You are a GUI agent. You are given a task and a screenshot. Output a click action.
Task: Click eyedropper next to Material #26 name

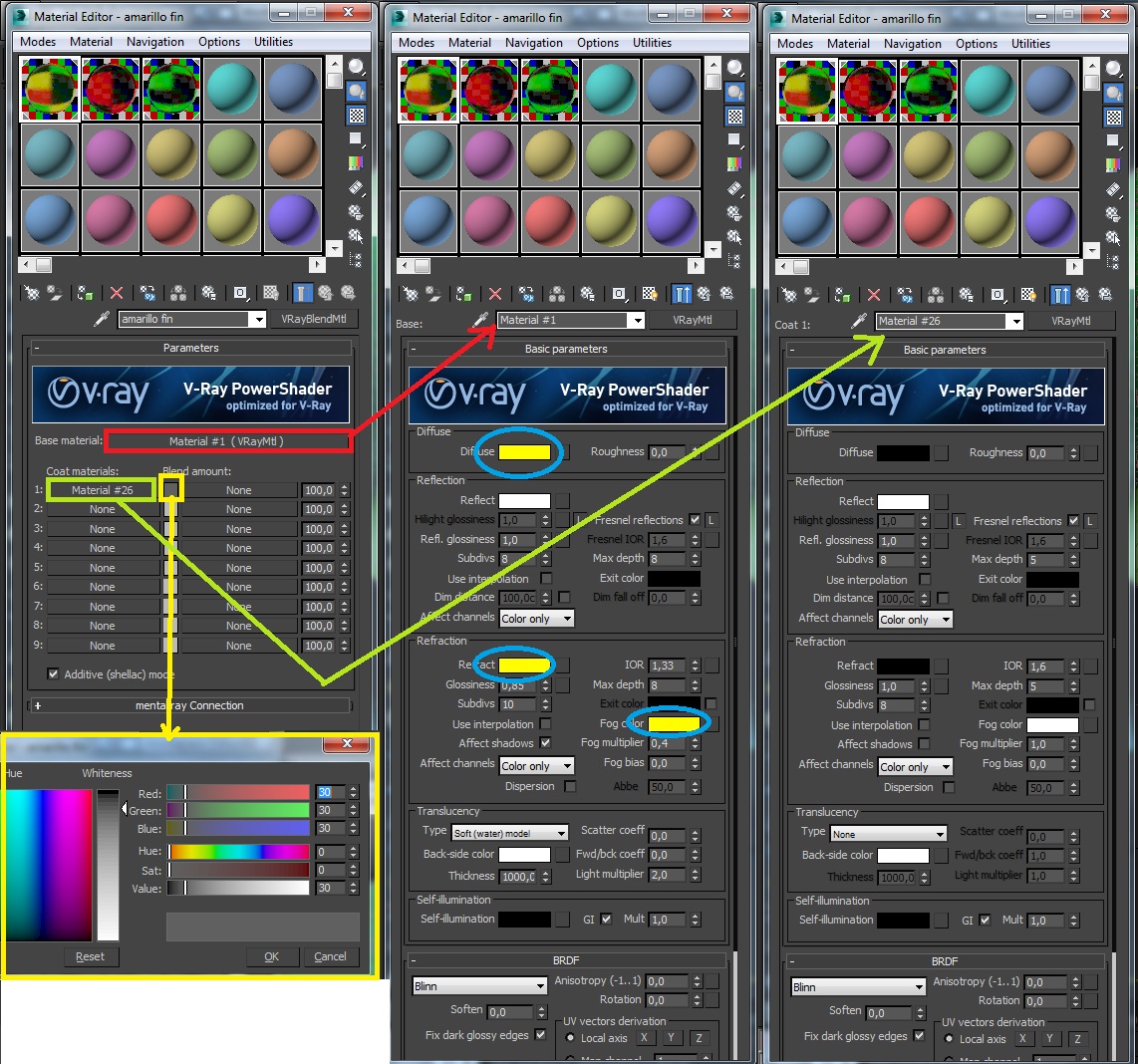click(x=859, y=320)
